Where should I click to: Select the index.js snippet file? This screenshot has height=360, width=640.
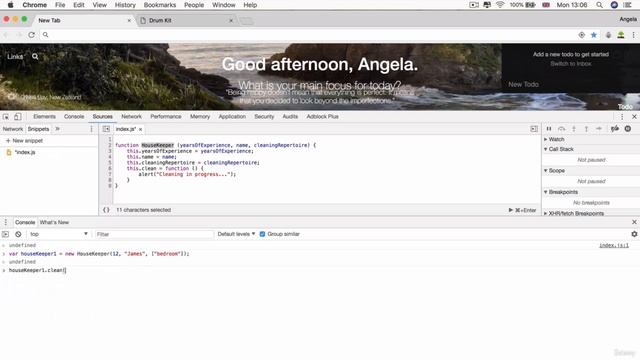point(25,153)
